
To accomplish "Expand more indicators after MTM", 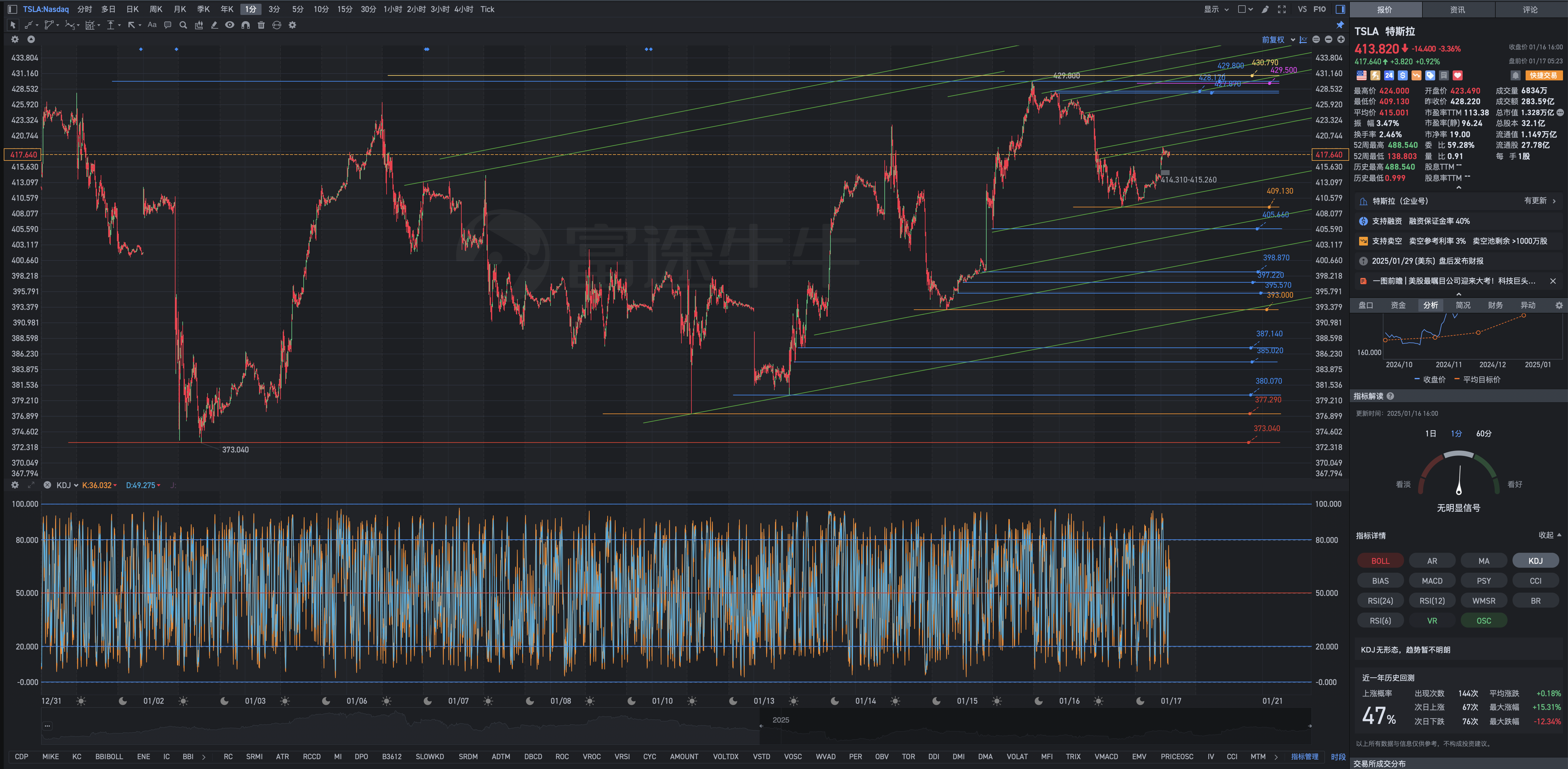I will click(x=1277, y=757).
